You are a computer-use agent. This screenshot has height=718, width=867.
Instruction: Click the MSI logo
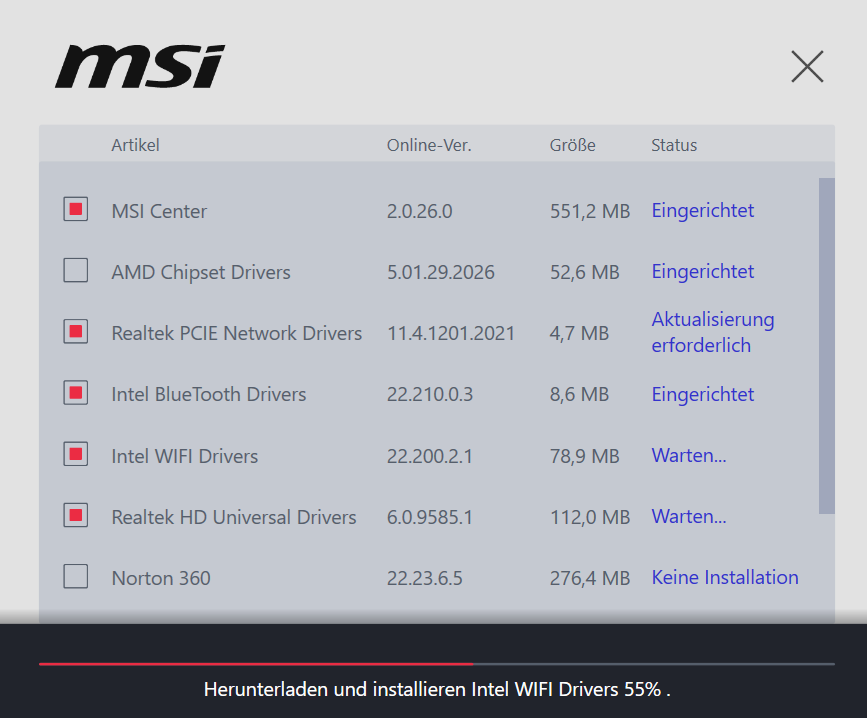click(x=140, y=66)
